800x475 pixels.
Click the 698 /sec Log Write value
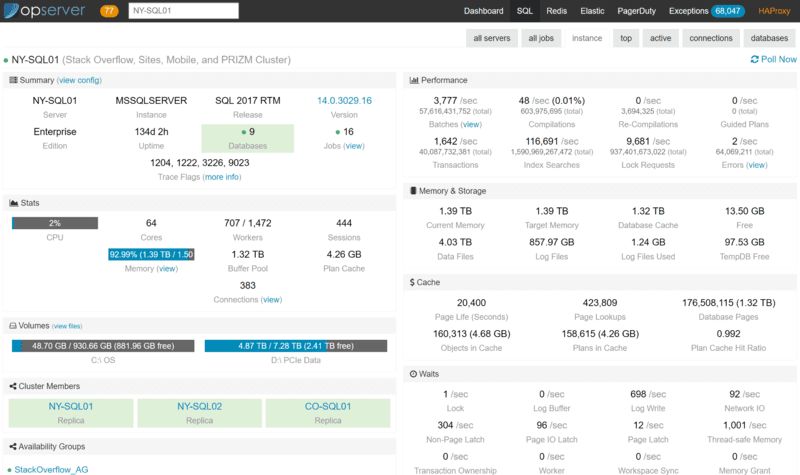tap(648, 394)
